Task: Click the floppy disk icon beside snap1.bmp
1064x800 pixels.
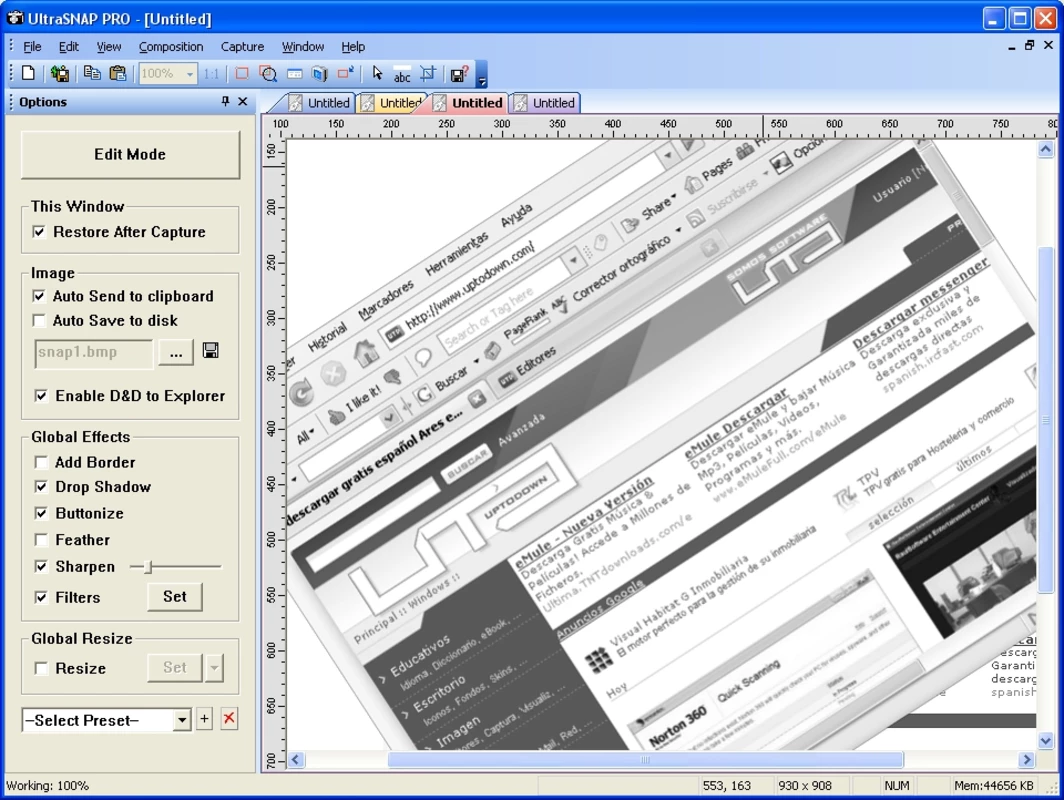Action: [210, 351]
